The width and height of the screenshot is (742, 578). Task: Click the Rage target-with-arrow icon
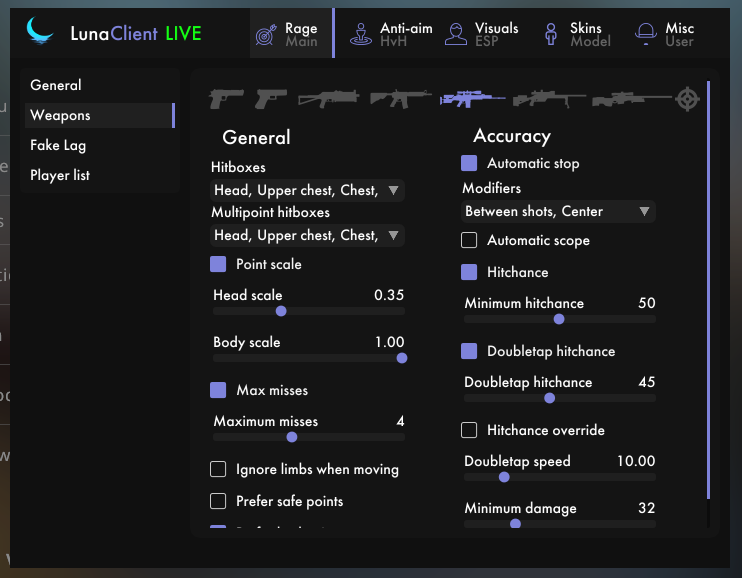tap(266, 35)
